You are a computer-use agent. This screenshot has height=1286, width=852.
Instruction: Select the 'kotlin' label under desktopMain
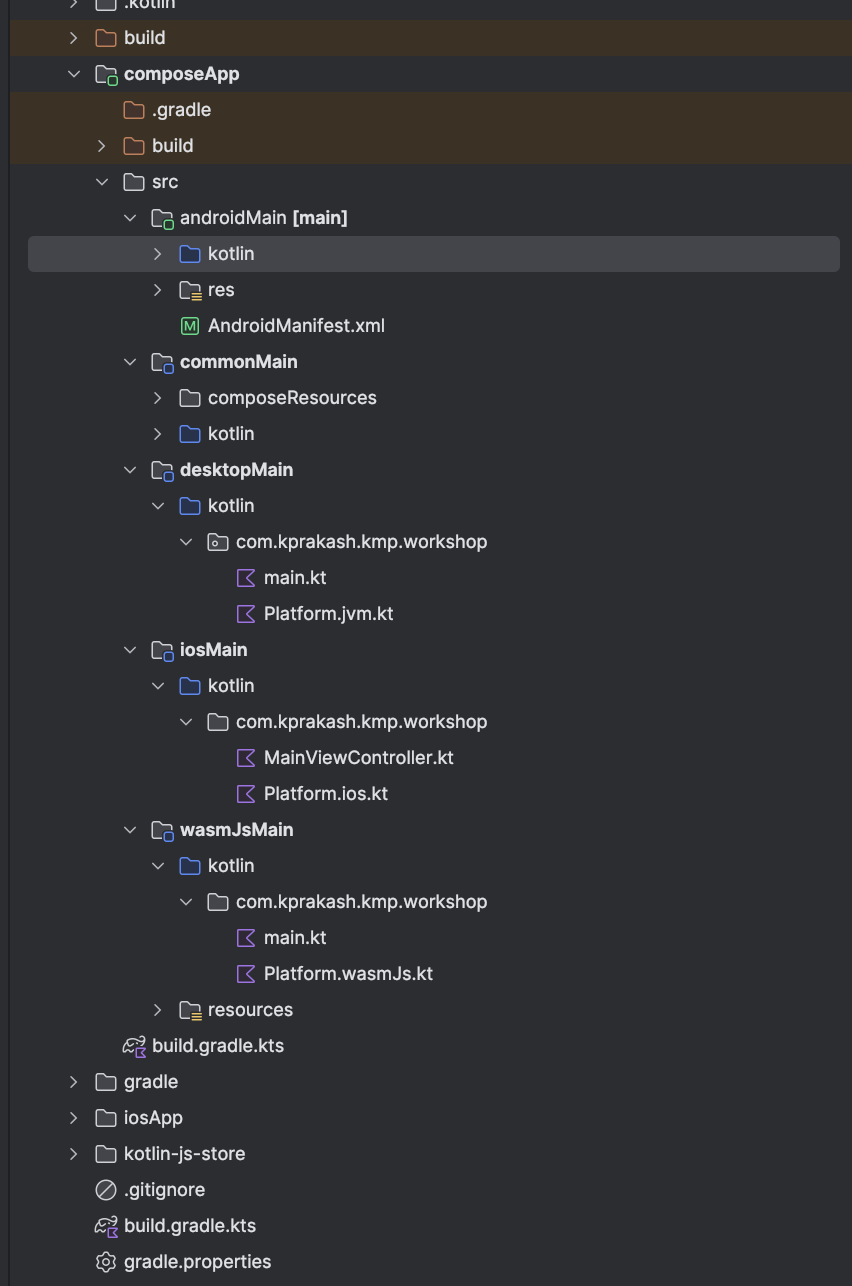coord(231,506)
